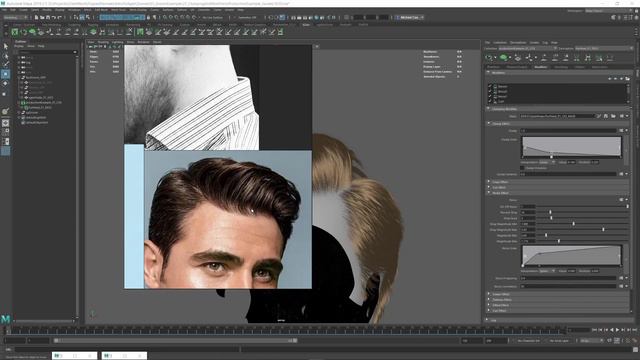The height and width of the screenshot is (360, 640).
Task: Collapse the Clumping Modifier section
Action: [x=489, y=109]
